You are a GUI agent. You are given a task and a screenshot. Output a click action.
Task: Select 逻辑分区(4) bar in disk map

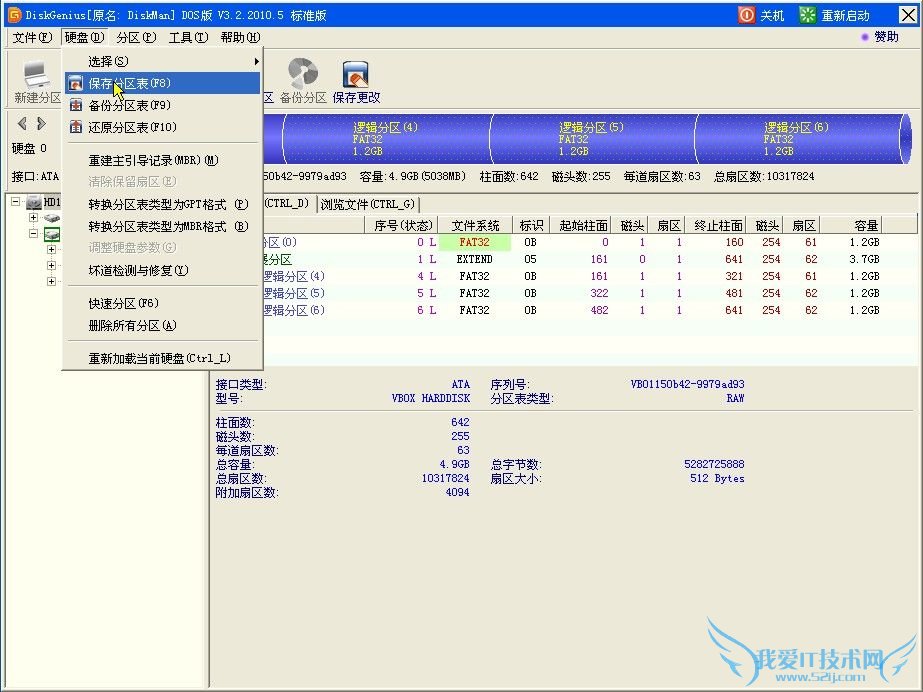[x=386, y=139]
